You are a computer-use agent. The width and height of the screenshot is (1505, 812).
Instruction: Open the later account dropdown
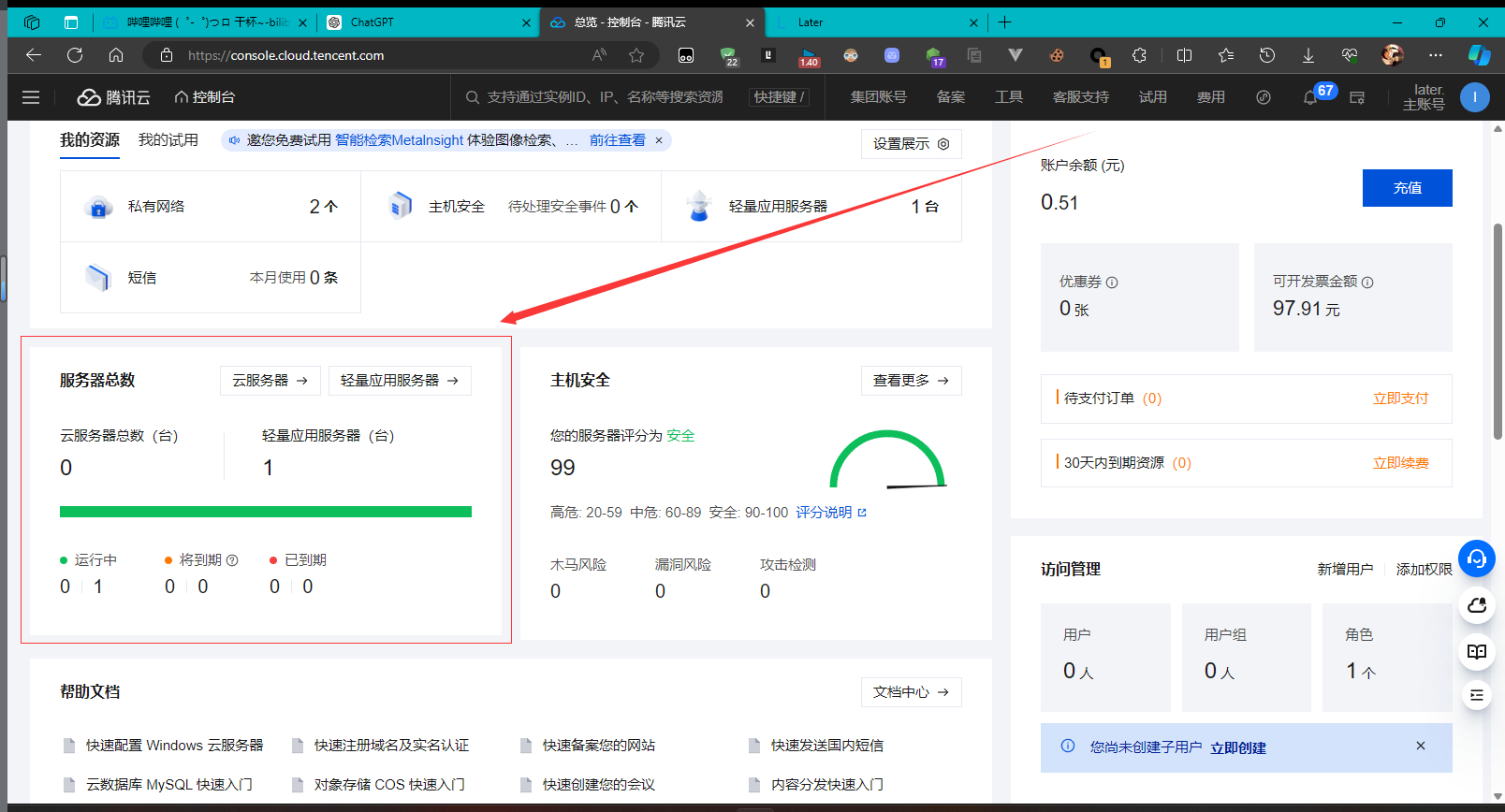click(x=1424, y=97)
